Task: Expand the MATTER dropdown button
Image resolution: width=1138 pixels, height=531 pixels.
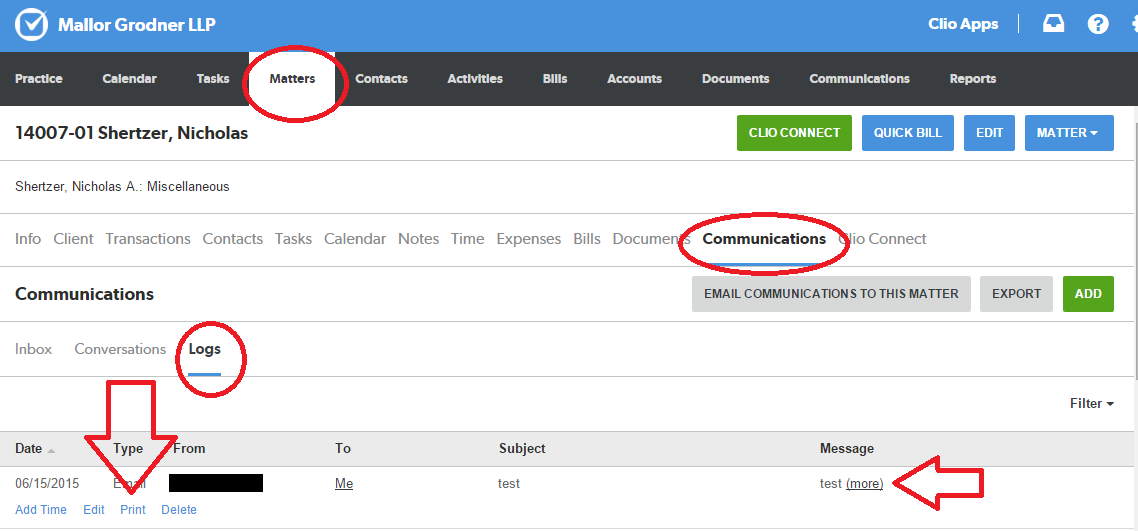Action: (1069, 133)
